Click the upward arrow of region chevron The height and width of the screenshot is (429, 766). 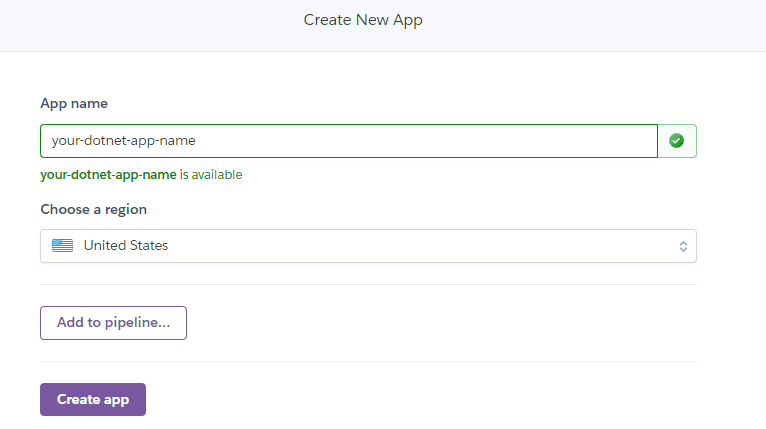click(683, 243)
